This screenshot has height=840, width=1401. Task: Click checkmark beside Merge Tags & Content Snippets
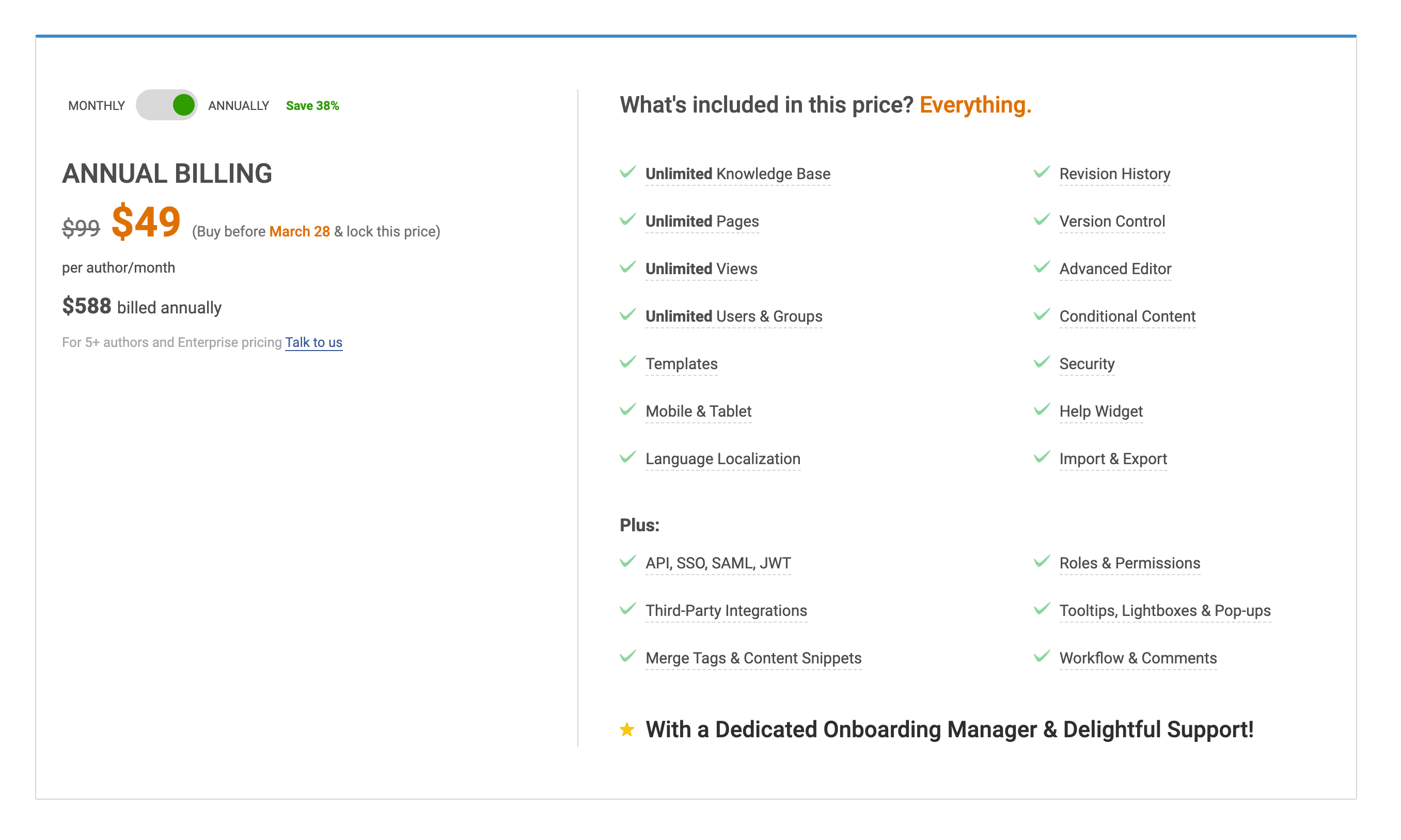tap(628, 657)
